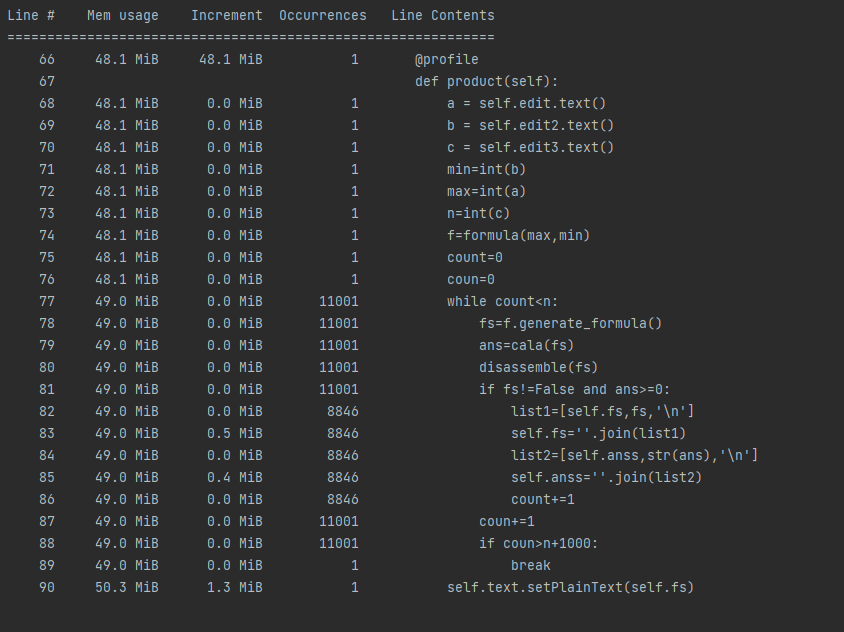Click the "Line #" column header
Image resolution: width=844 pixels, height=632 pixels.
click(x=31, y=16)
